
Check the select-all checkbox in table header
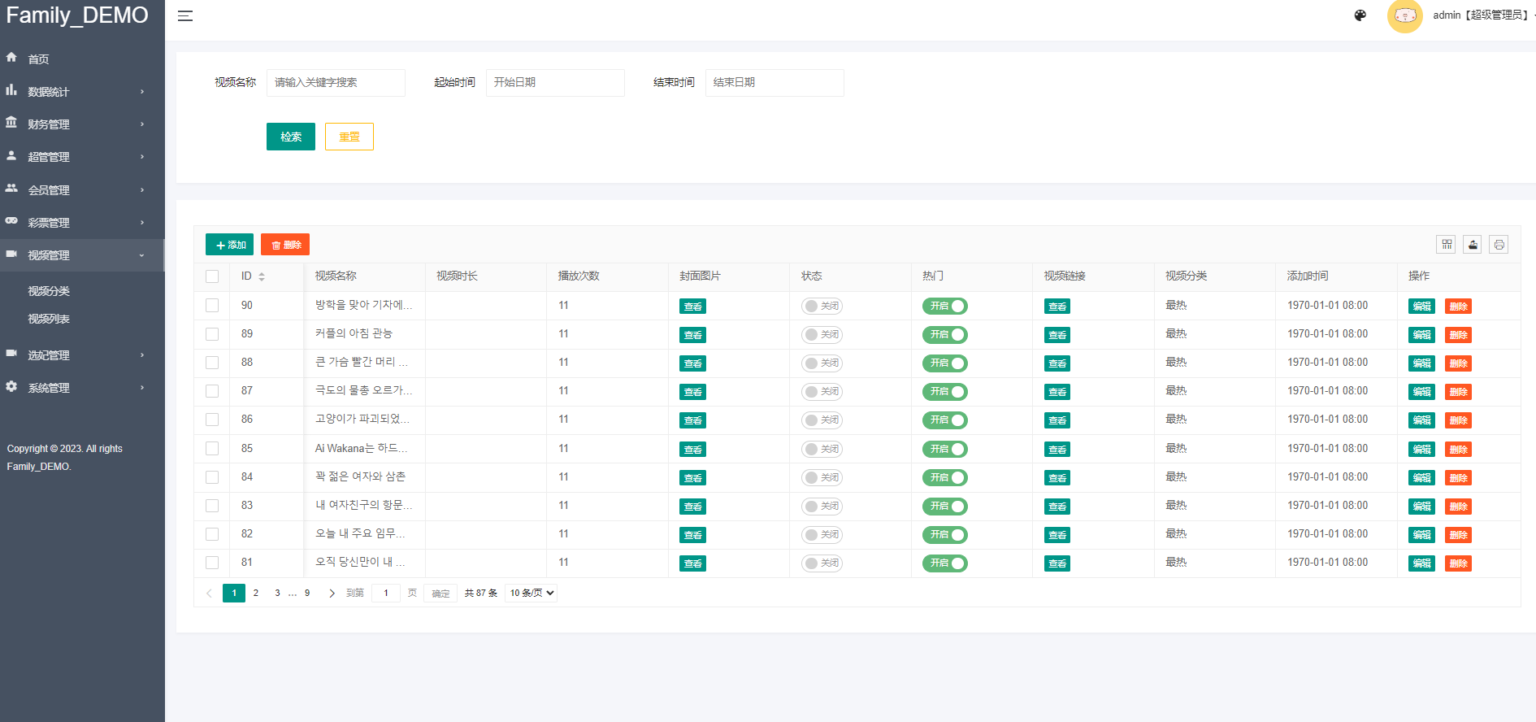212,277
